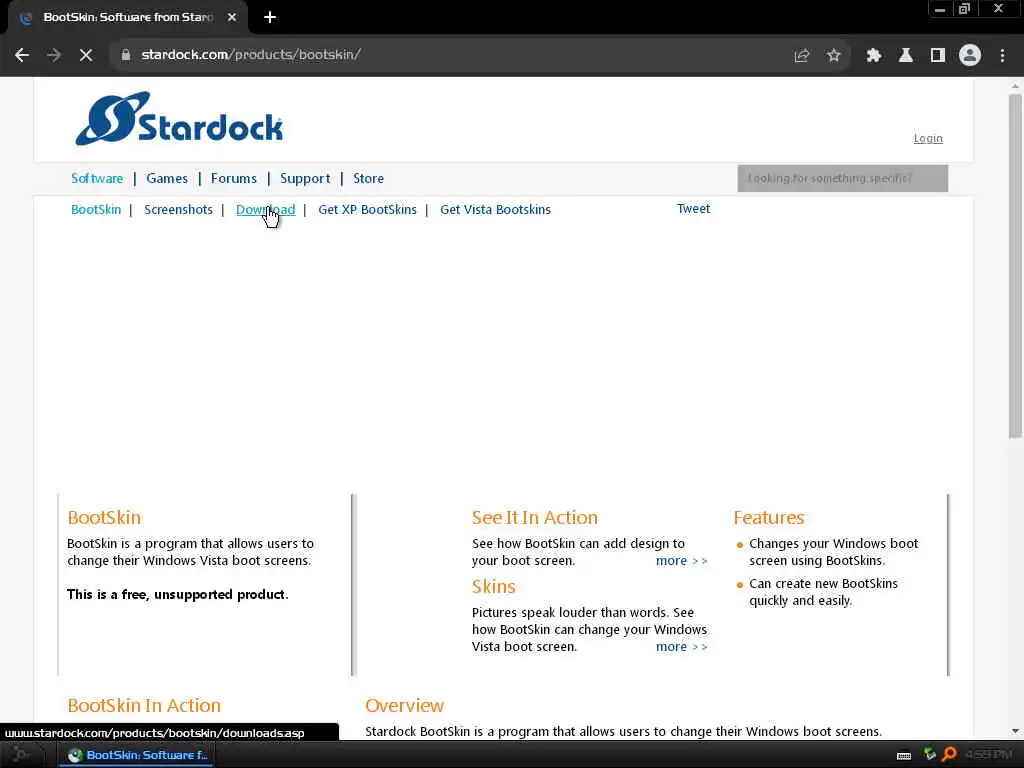Open the Store menu item

click(368, 178)
